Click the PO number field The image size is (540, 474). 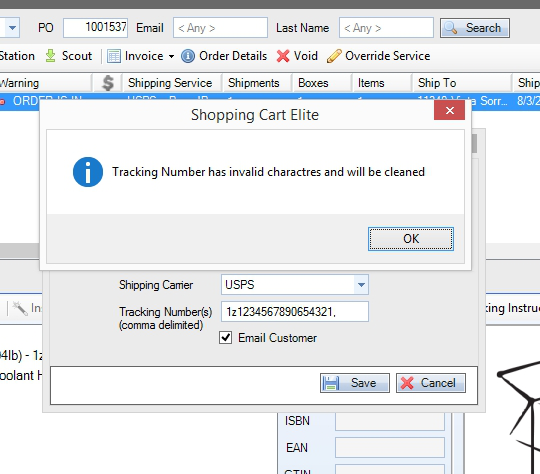(x=95, y=28)
